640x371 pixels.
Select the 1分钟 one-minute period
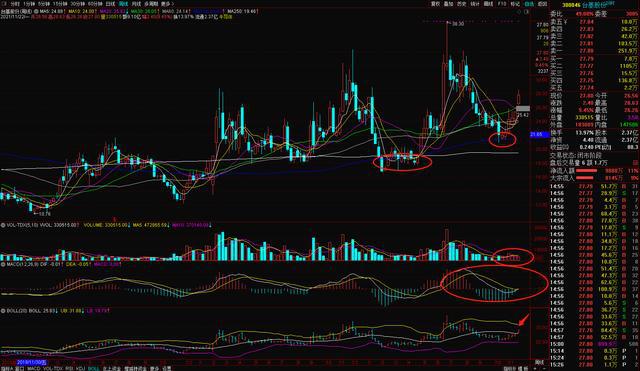[29, 4]
